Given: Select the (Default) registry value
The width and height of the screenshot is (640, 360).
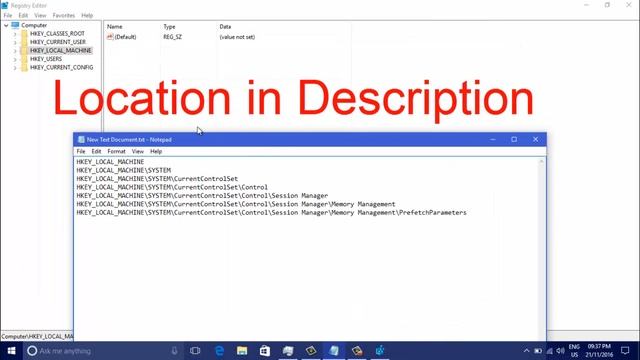Looking at the screenshot, I should (x=125, y=37).
